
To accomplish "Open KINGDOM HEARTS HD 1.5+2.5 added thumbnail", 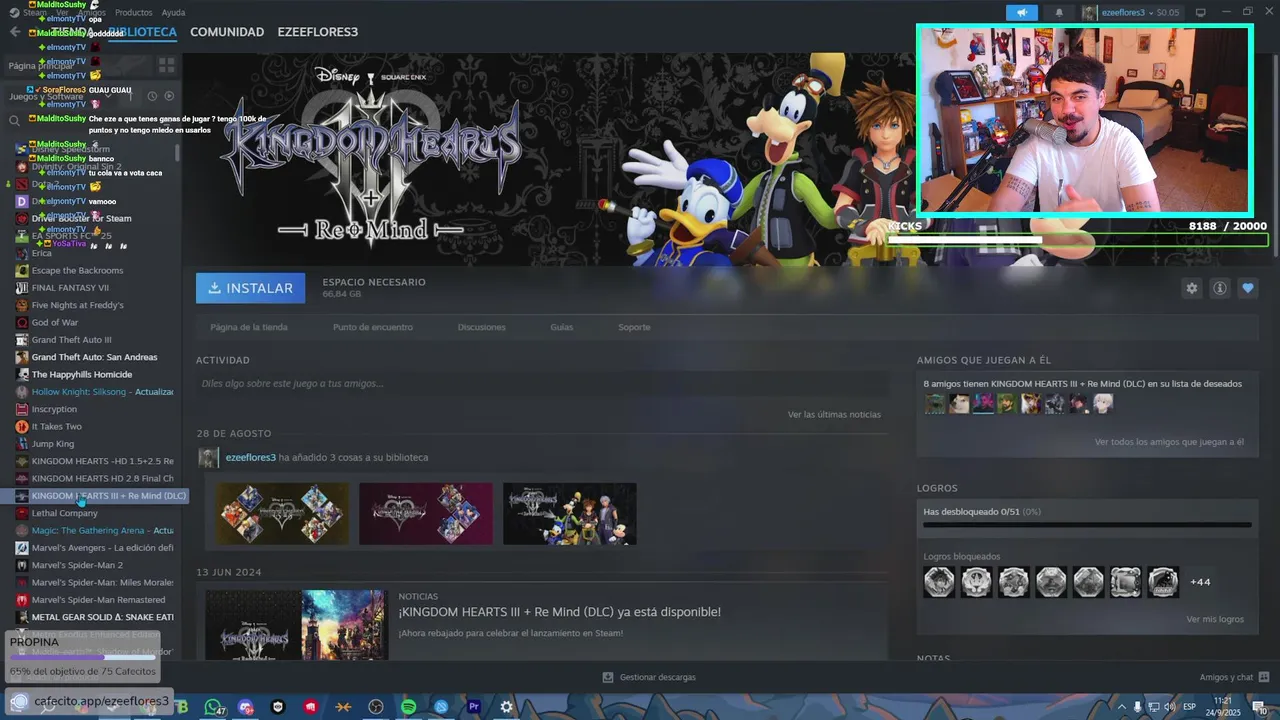I will click(283, 514).
